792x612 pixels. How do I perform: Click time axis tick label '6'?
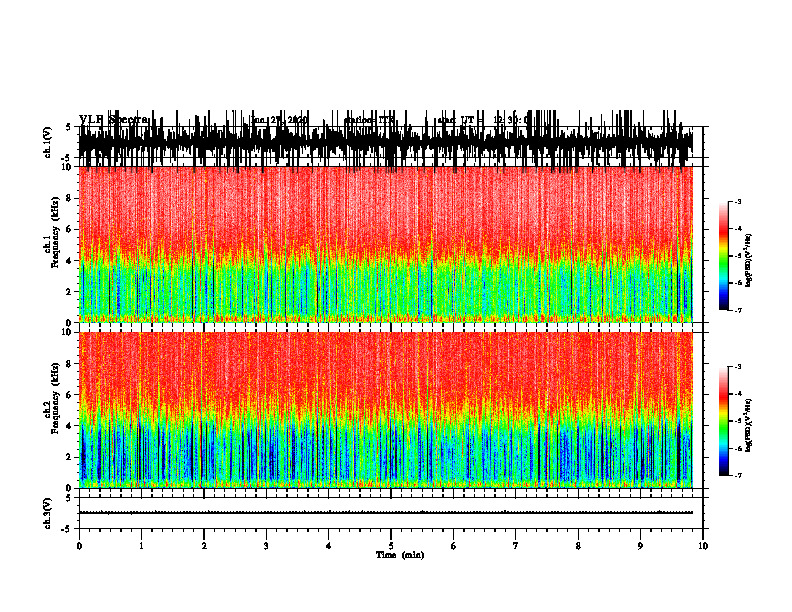(454, 546)
